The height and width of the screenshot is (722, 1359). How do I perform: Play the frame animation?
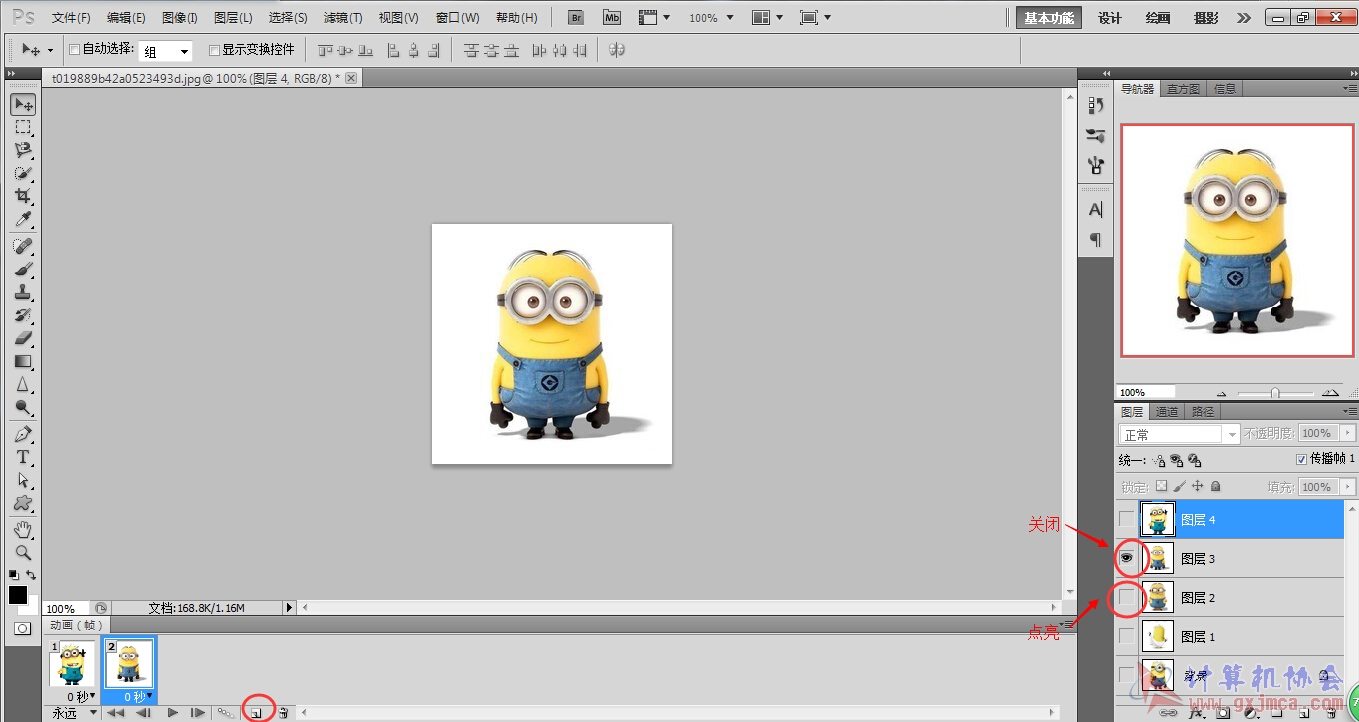click(x=172, y=712)
